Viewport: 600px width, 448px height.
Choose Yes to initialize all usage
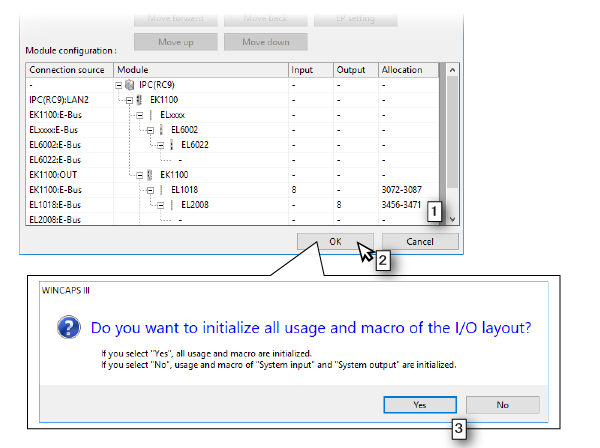click(421, 403)
